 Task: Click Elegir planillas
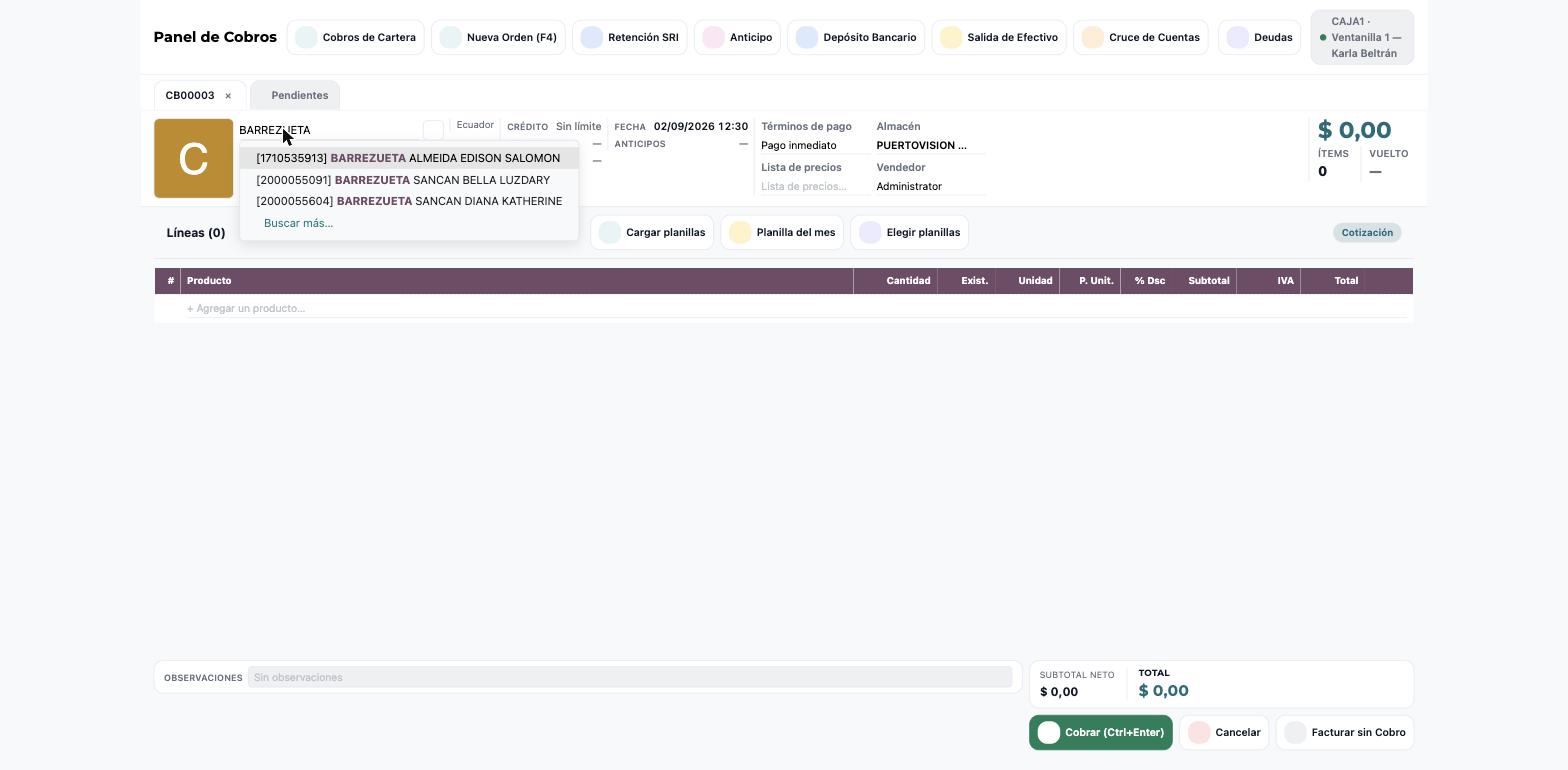910,232
